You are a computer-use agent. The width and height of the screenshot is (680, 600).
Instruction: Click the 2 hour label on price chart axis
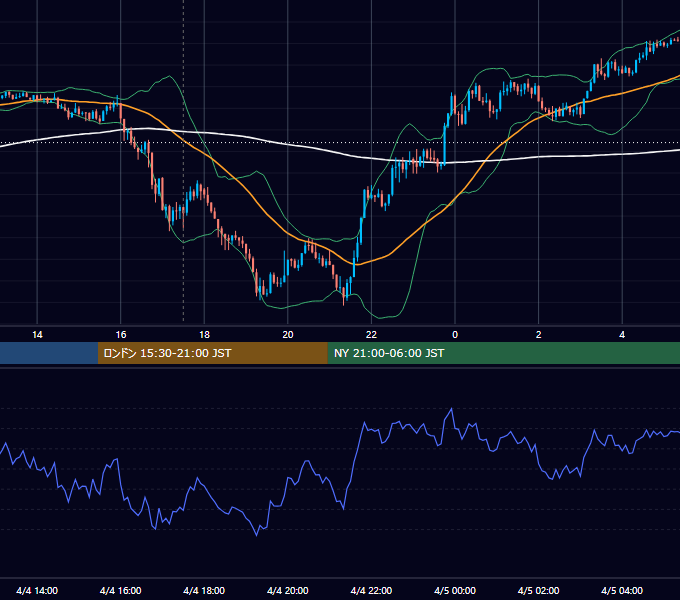pyautogui.click(x=539, y=335)
